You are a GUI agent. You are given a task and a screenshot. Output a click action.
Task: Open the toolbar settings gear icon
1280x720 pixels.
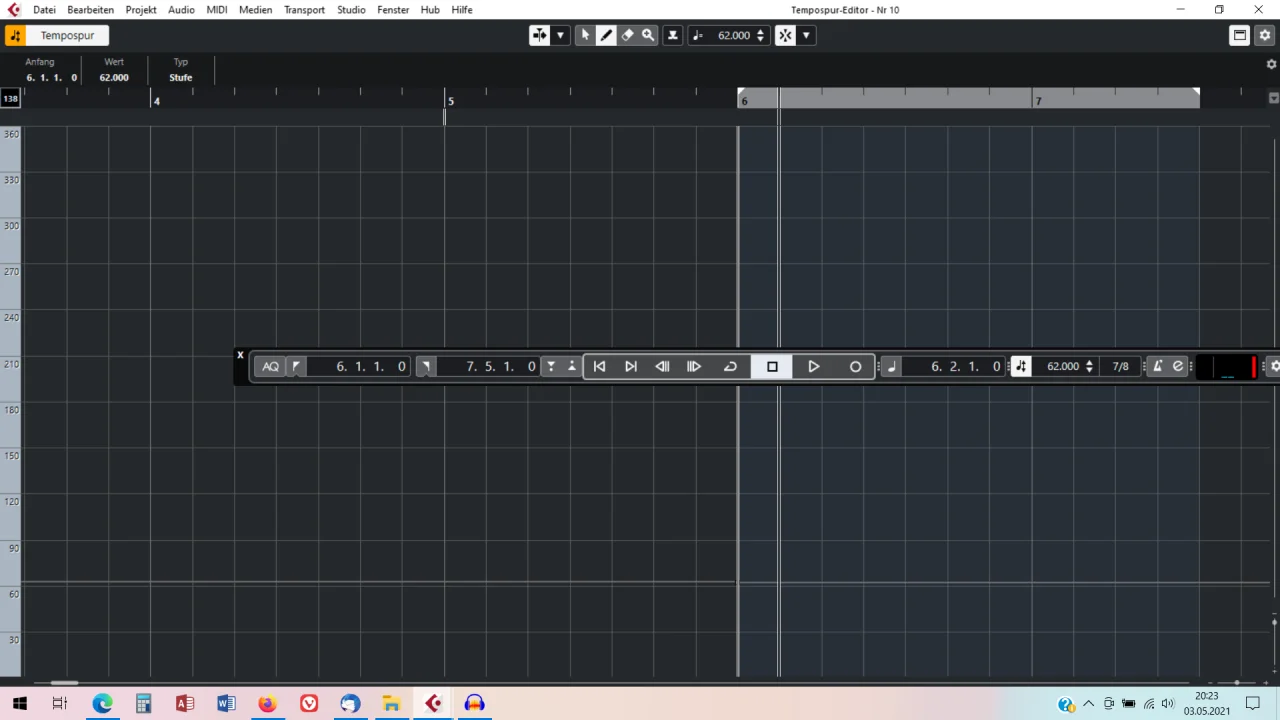pyautogui.click(x=1265, y=35)
